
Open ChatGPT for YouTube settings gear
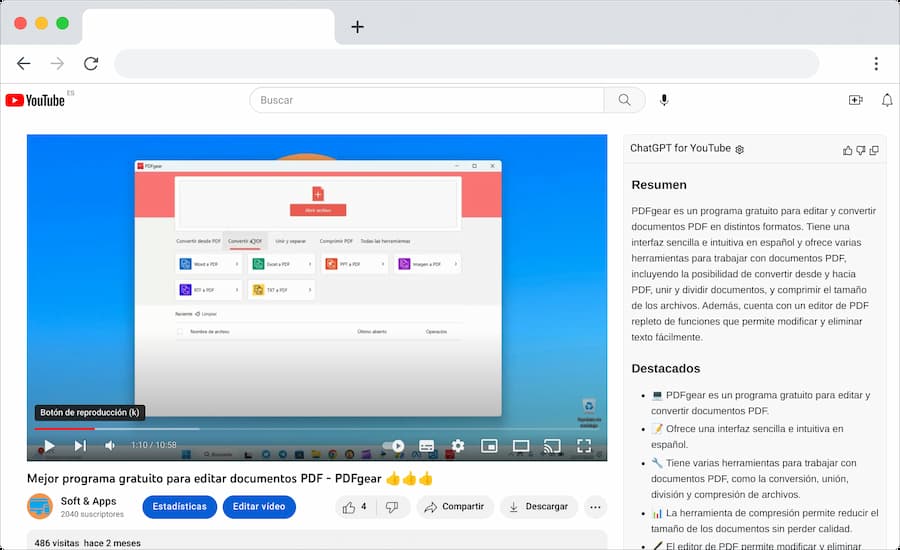coord(740,149)
